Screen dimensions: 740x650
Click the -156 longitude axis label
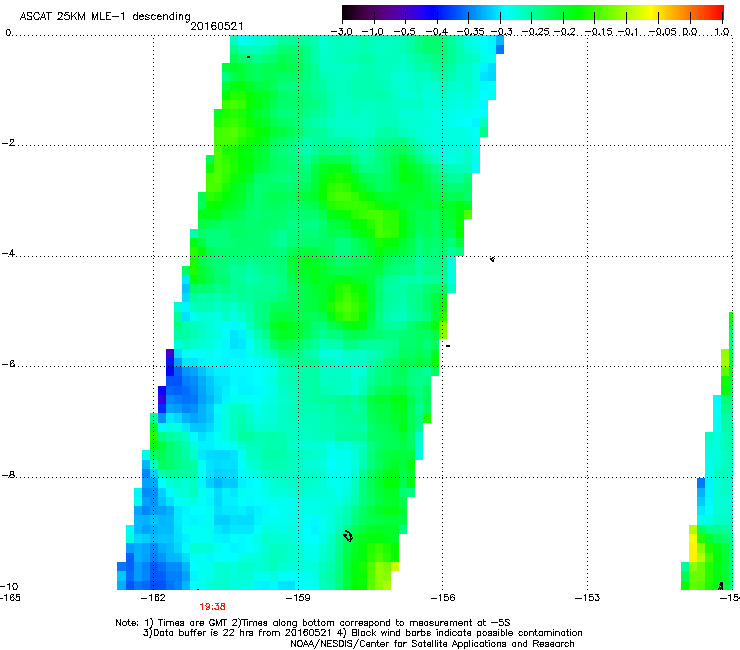(x=443, y=598)
